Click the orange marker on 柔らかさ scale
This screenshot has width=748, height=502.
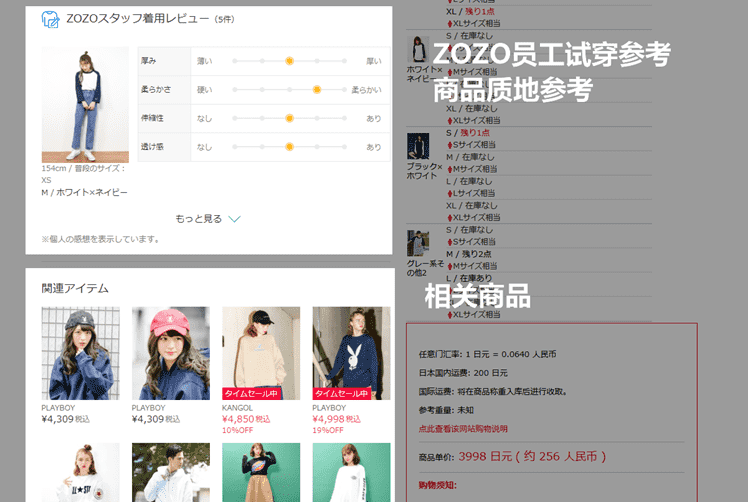coord(316,90)
